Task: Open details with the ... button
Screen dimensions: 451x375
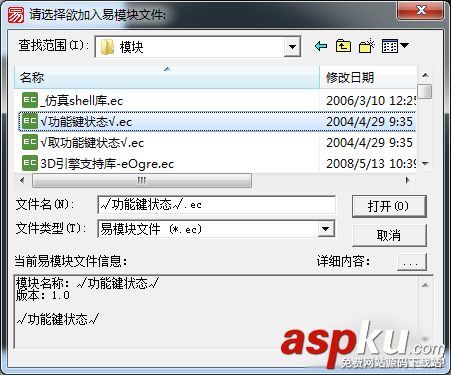Action: (412, 262)
